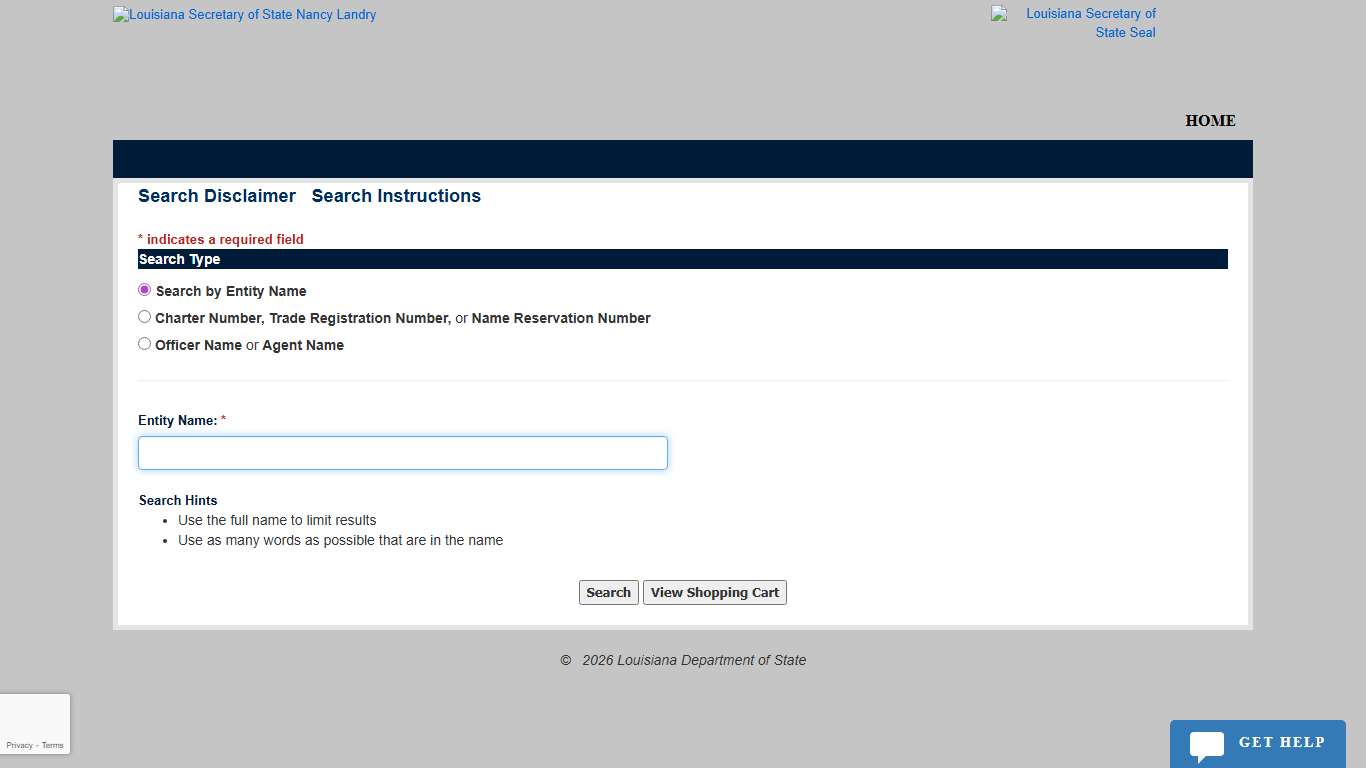Screen dimensions: 1366x768
Task: Click the Louisiana State Seal image
Action: click(x=1074, y=22)
